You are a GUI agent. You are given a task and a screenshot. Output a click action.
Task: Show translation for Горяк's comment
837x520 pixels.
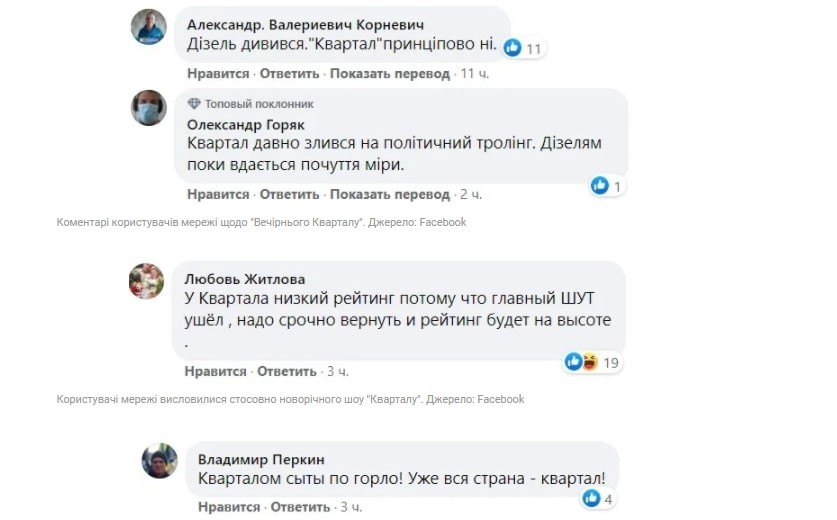pyautogui.click(x=390, y=194)
